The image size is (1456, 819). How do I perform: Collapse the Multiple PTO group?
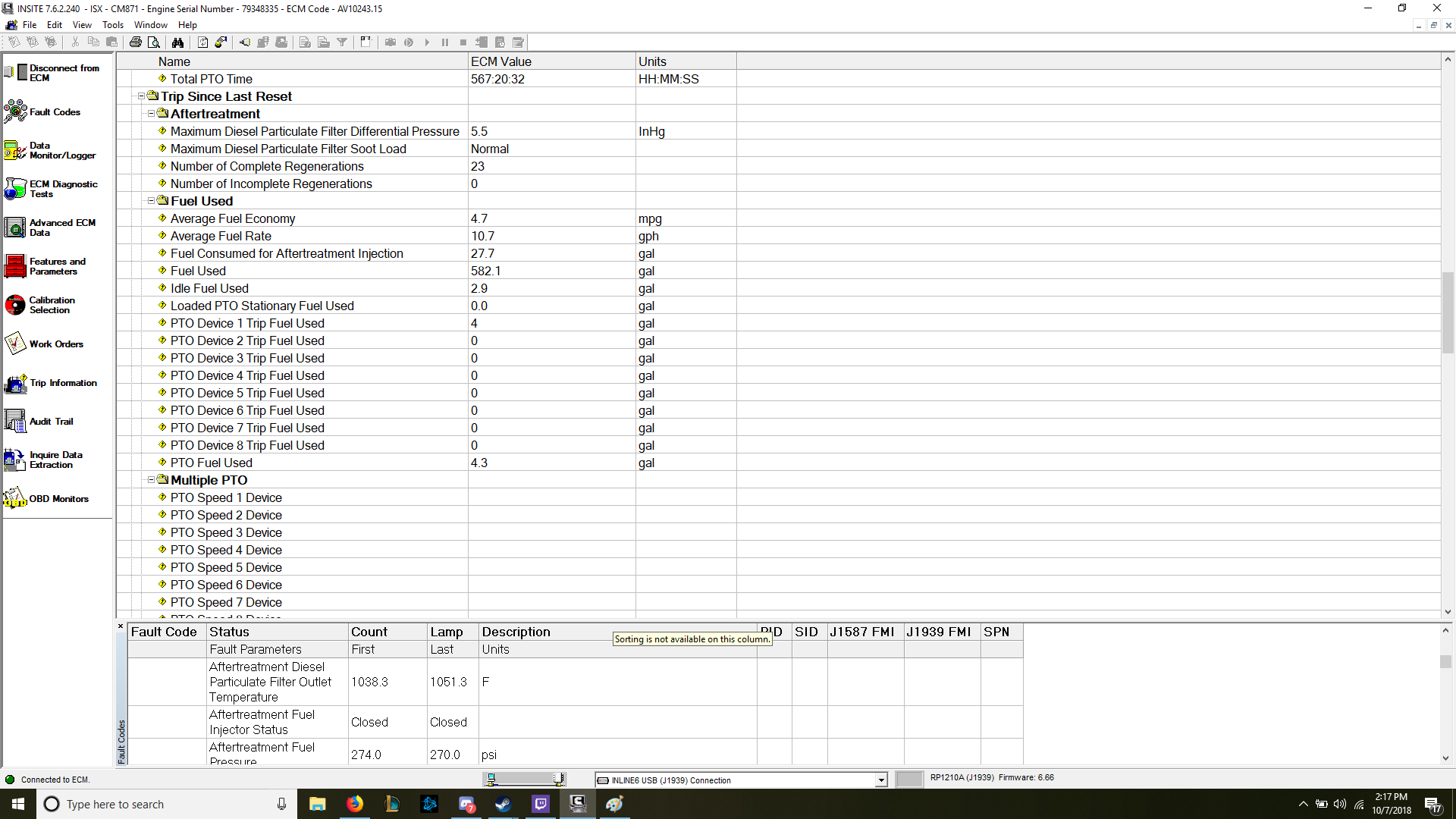point(151,480)
